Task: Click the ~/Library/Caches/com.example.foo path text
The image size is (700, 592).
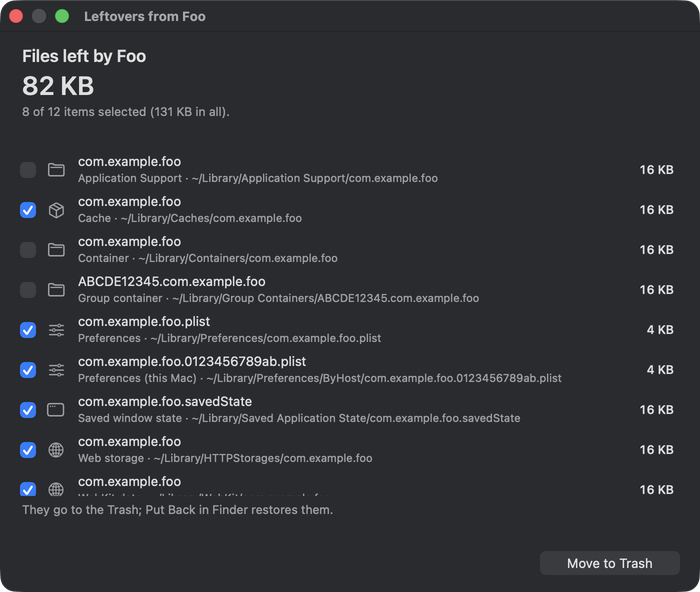Action: coord(211,218)
